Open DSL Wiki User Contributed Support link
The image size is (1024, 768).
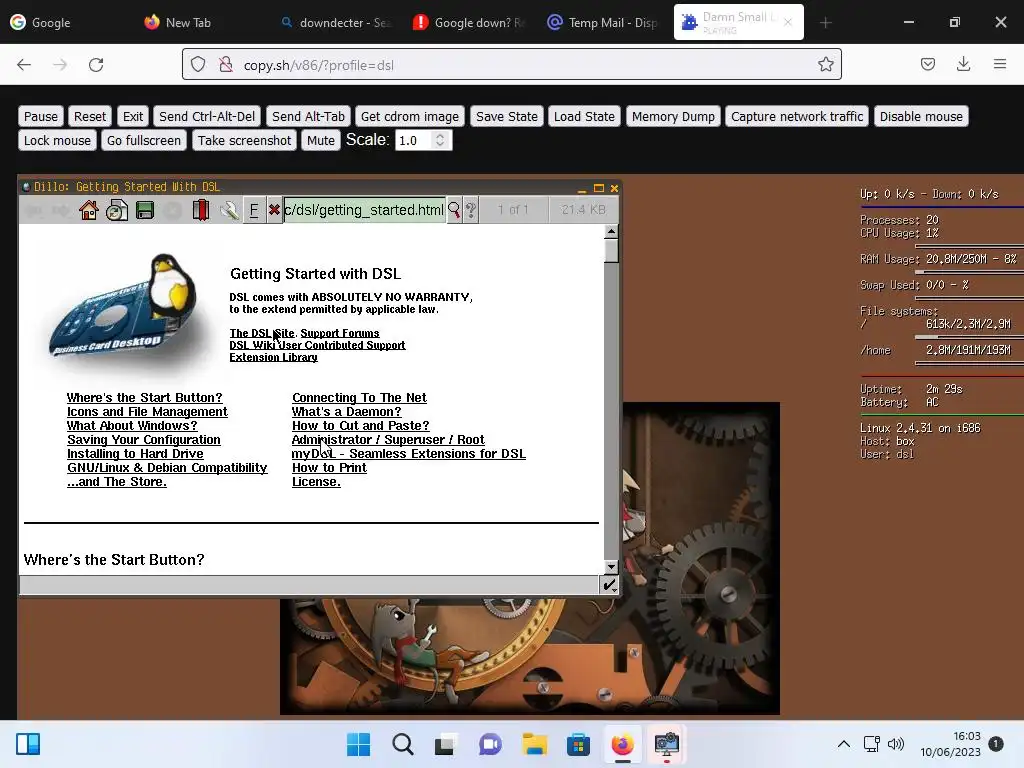(x=317, y=345)
